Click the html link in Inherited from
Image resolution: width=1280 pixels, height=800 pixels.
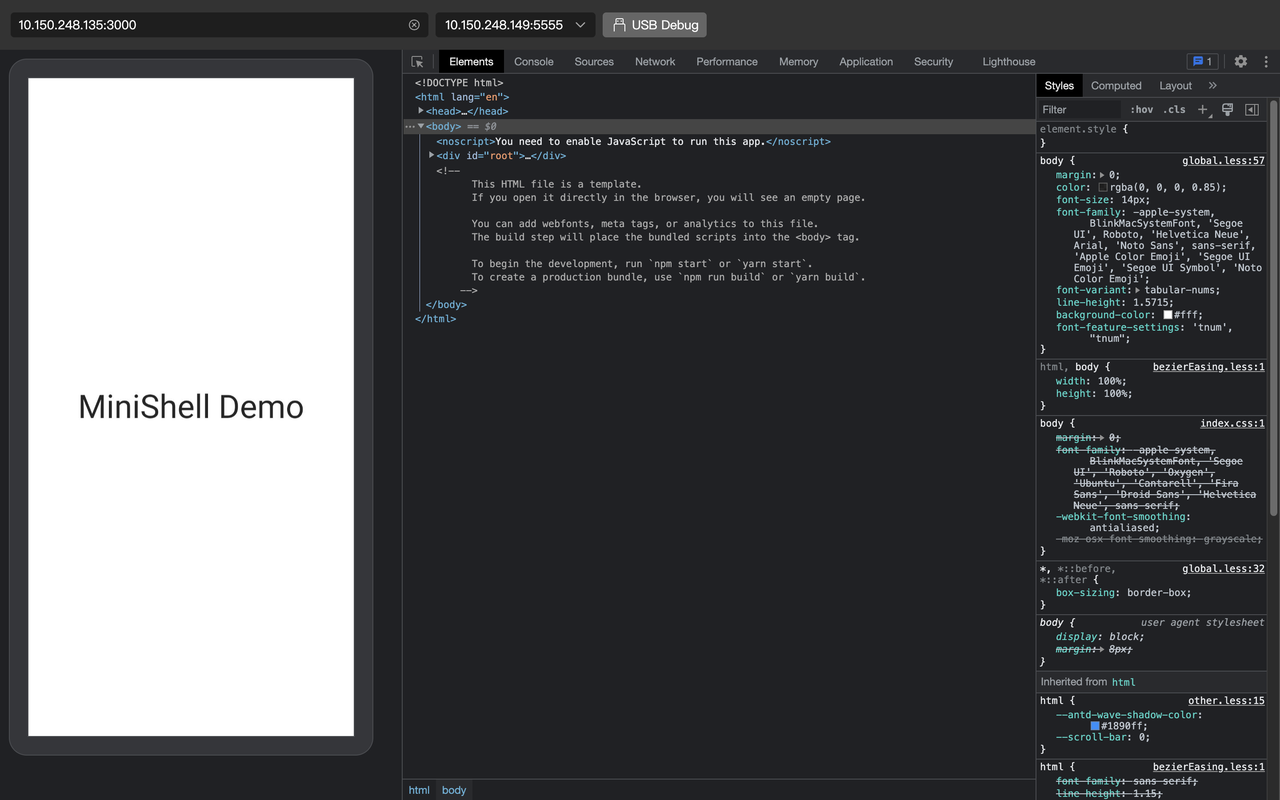1124,682
